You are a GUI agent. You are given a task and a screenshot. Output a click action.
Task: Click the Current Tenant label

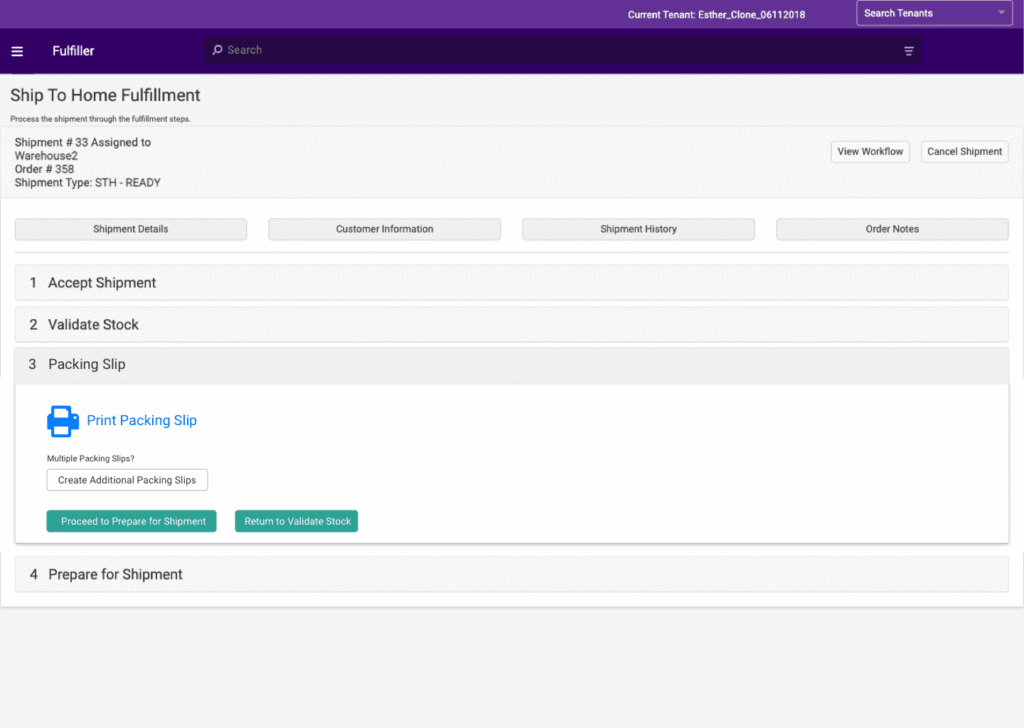coord(716,14)
